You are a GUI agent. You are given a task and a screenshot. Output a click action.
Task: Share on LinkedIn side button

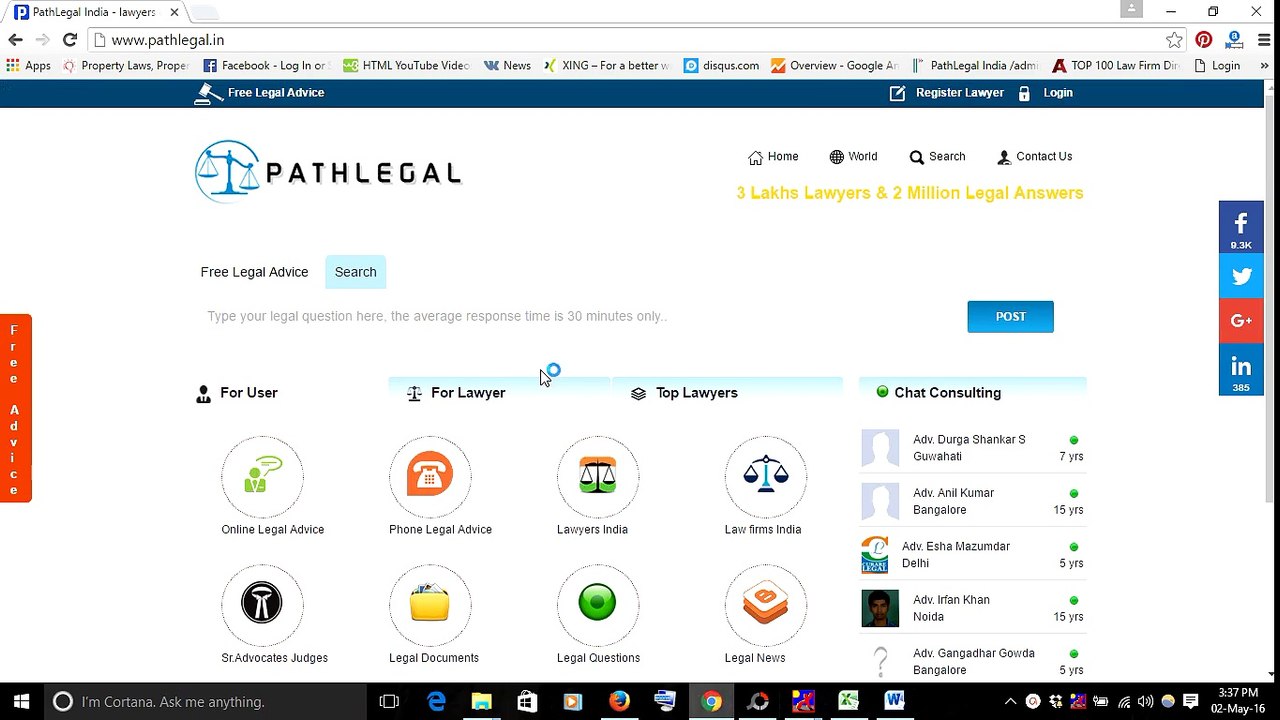[1241, 370]
